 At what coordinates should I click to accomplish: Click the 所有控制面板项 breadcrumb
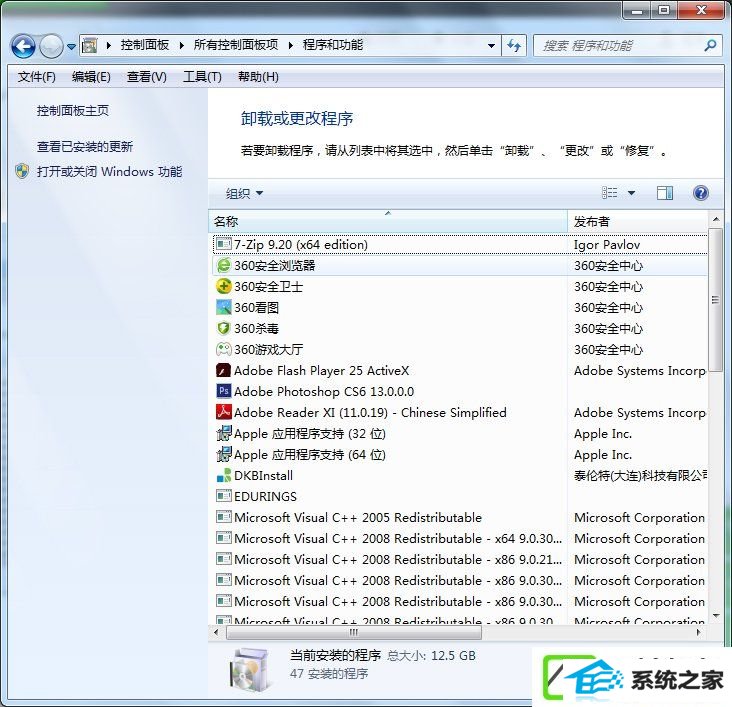coord(236,45)
